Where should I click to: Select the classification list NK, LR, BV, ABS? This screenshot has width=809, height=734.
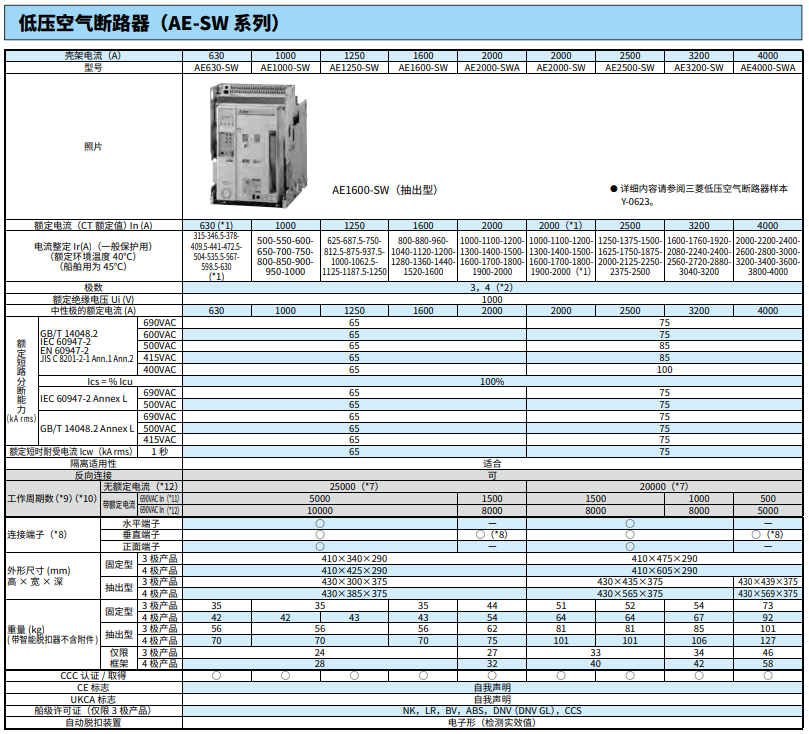point(492,711)
